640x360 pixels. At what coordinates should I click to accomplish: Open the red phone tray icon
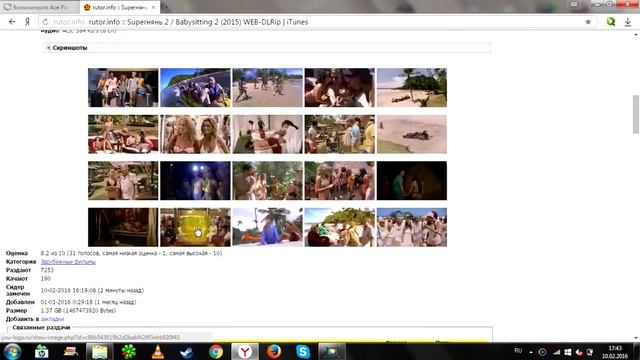[x=579, y=352]
